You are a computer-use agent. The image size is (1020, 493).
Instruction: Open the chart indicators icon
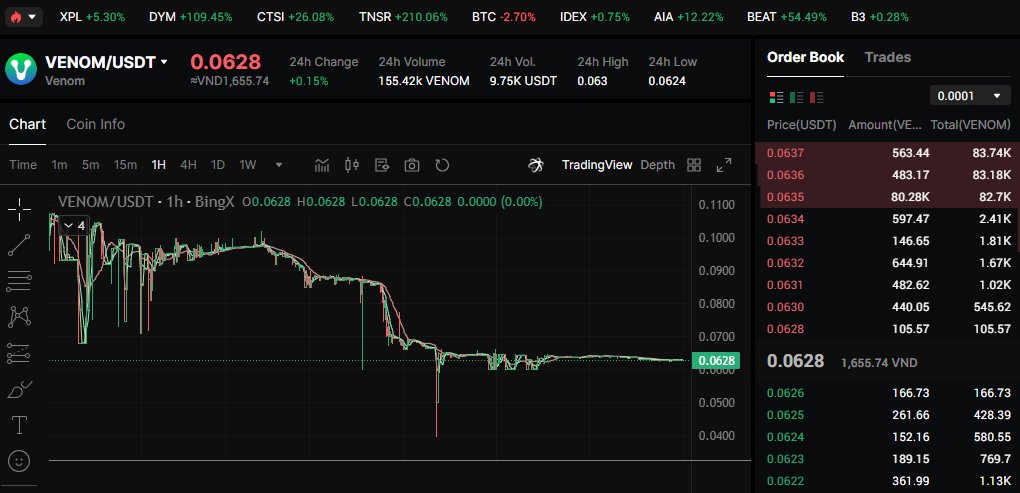pos(322,165)
